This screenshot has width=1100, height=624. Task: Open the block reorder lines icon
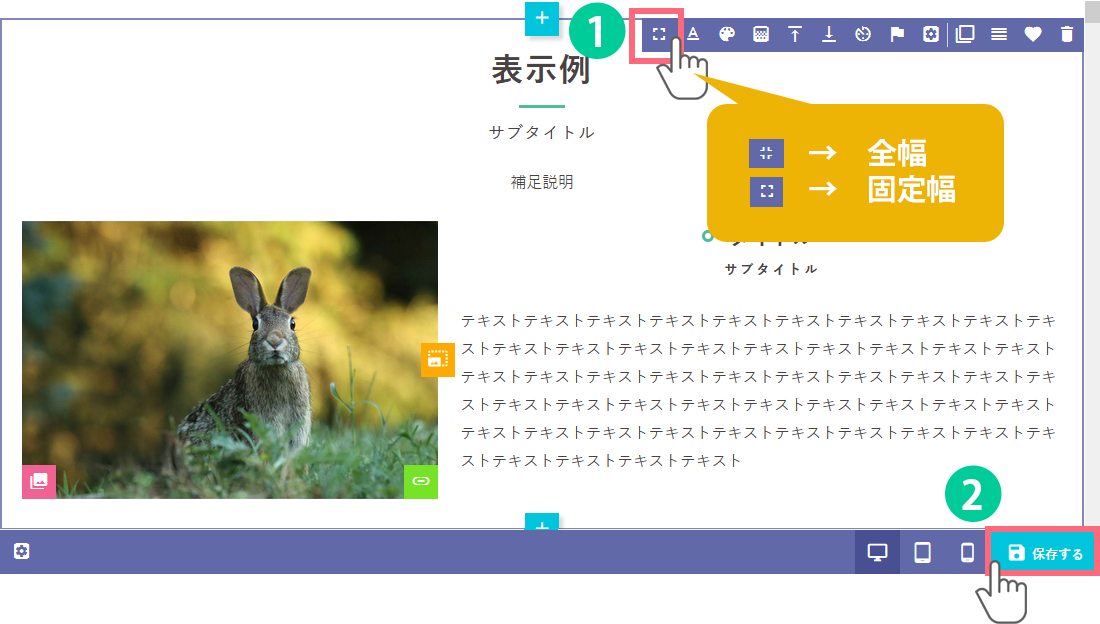pos(999,34)
